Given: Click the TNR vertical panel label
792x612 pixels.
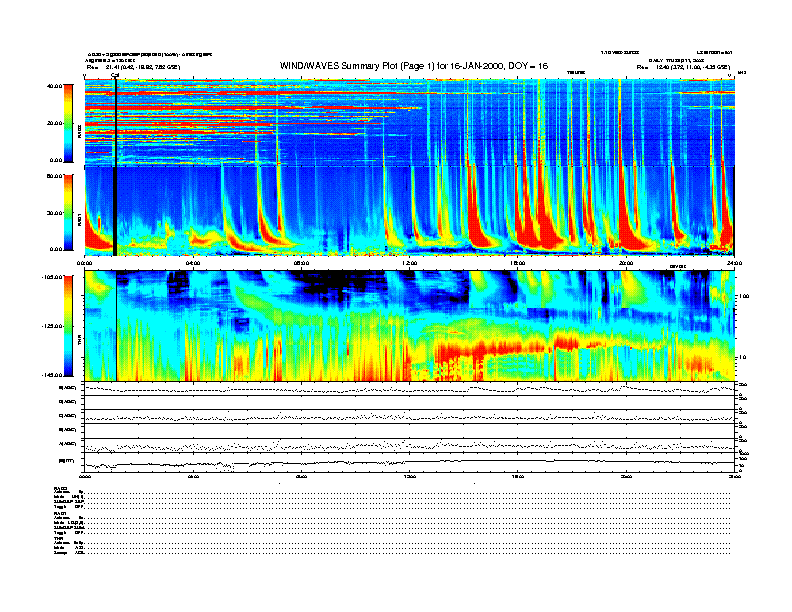Looking at the screenshot, I should pyautogui.click(x=80, y=342).
